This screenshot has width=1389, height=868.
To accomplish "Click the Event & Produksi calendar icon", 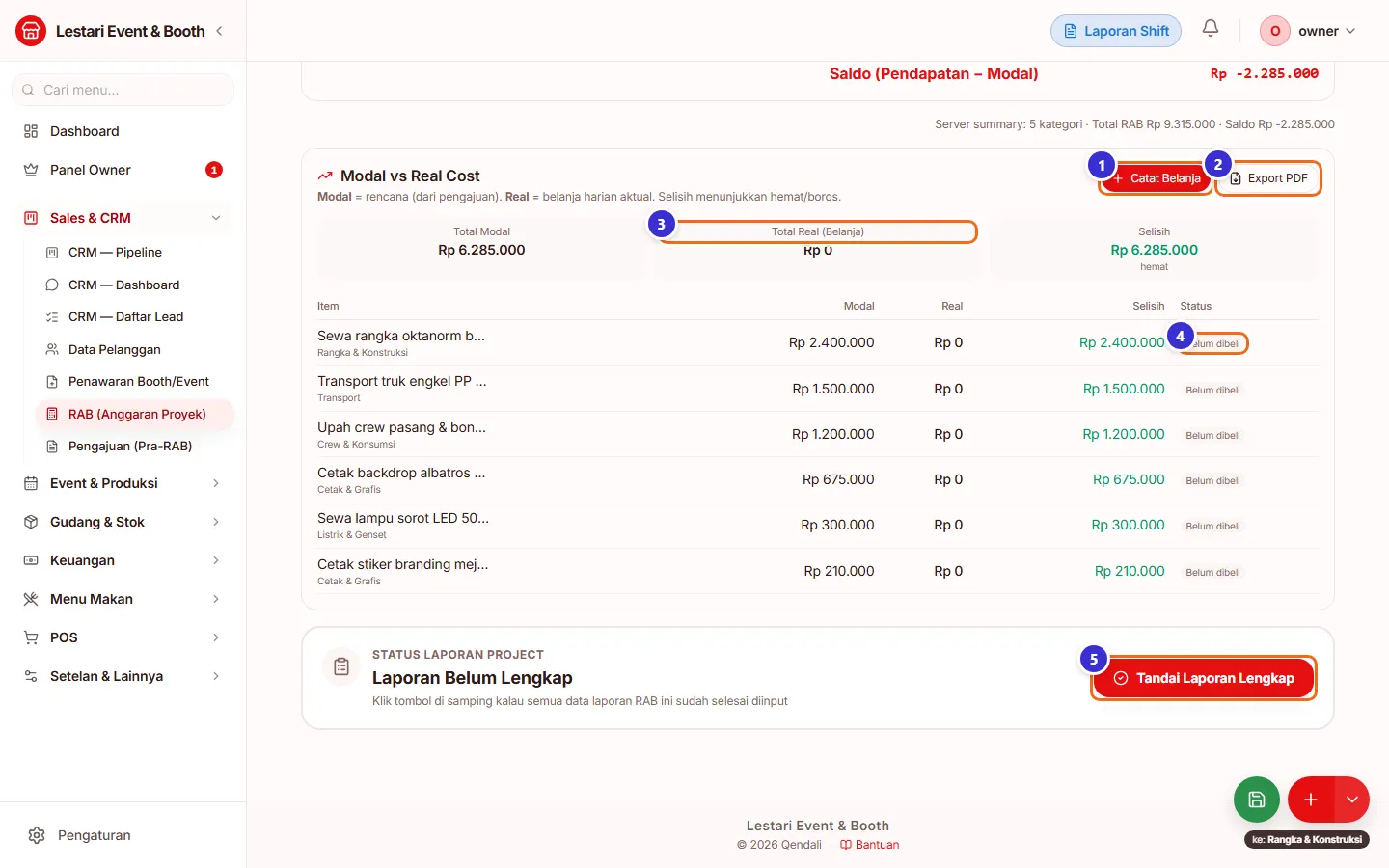I will click(x=31, y=483).
